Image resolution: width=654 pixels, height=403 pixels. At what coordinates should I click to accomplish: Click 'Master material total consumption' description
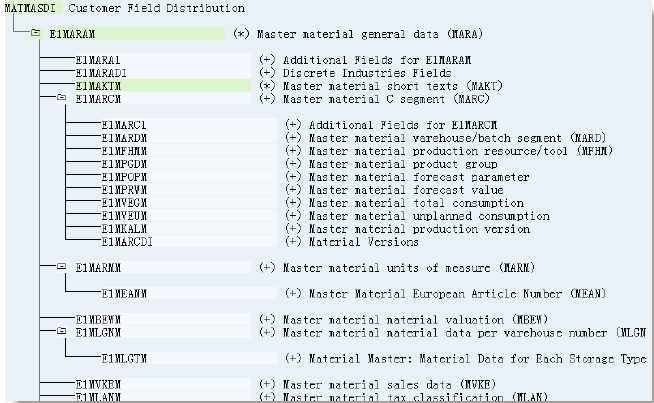(416, 202)
